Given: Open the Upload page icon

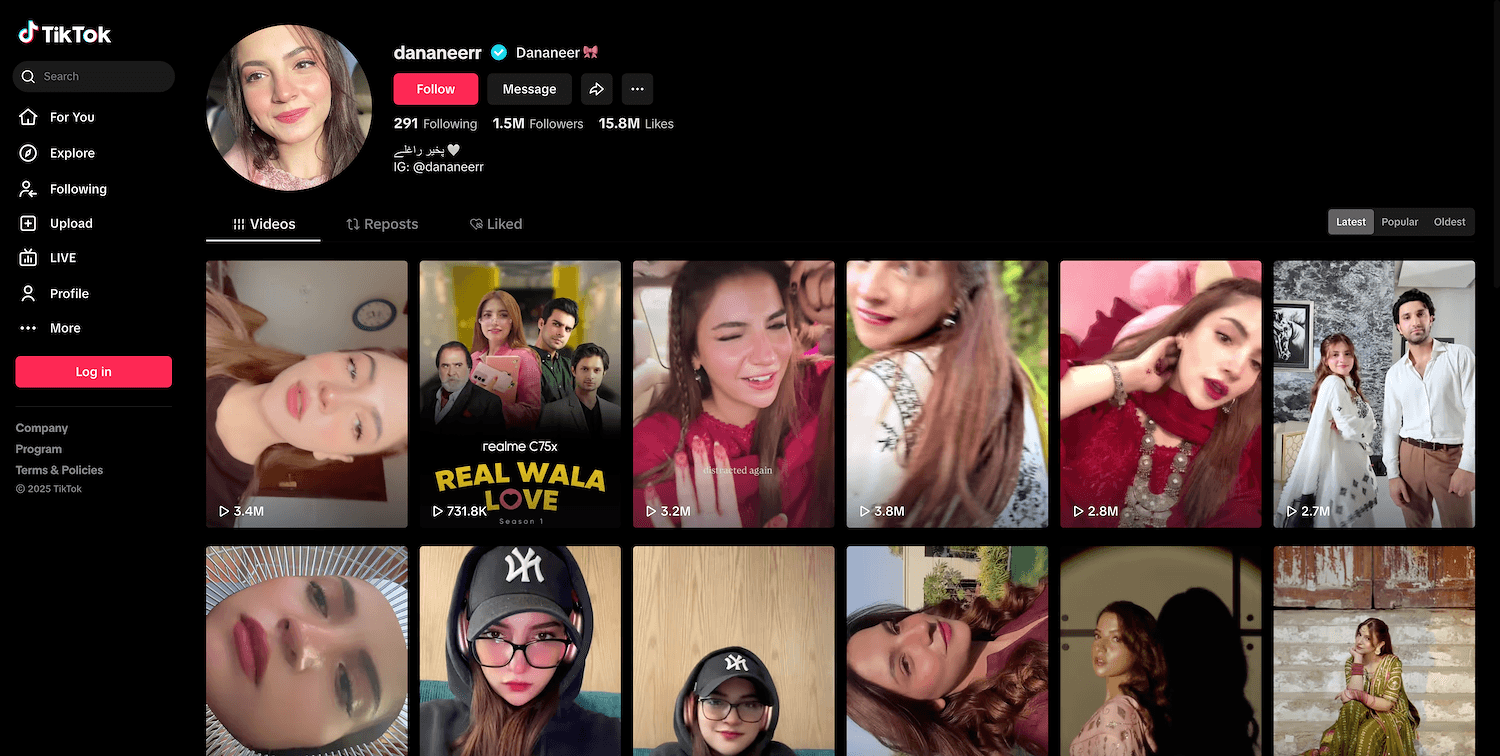Looking at the screenshot, I should pos(29,224).
